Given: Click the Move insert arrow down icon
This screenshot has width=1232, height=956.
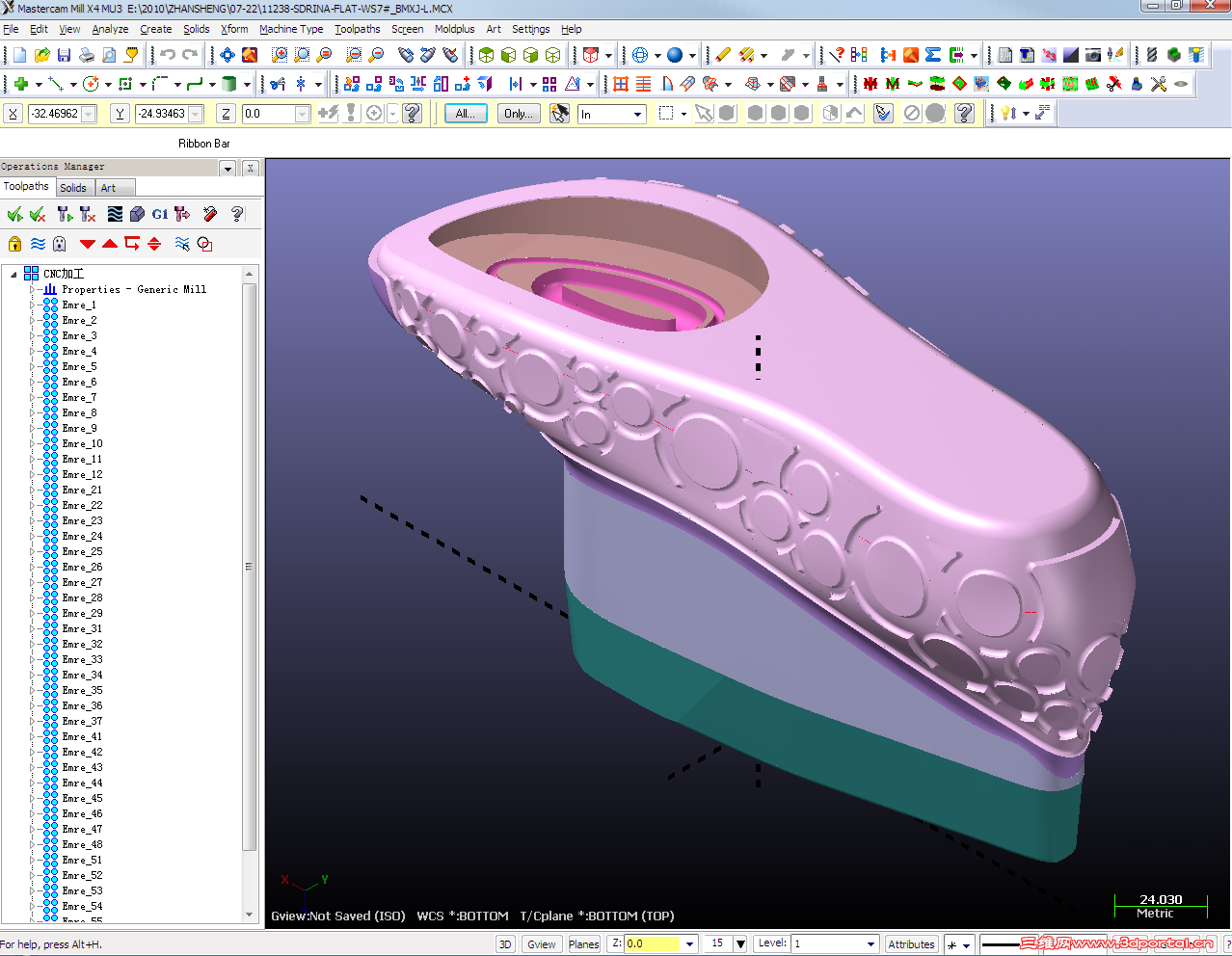Looking at the screenshot, I should [x=88, y=244].
